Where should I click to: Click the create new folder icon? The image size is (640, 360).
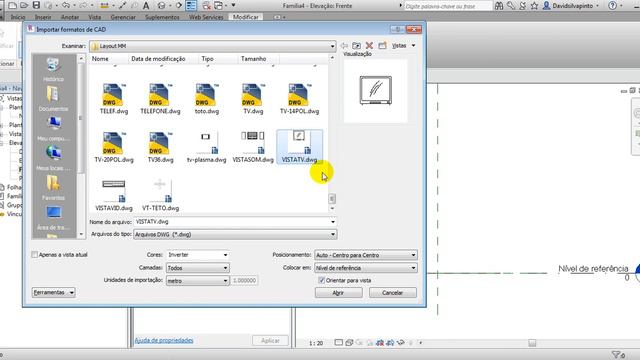tap(382, 46)
